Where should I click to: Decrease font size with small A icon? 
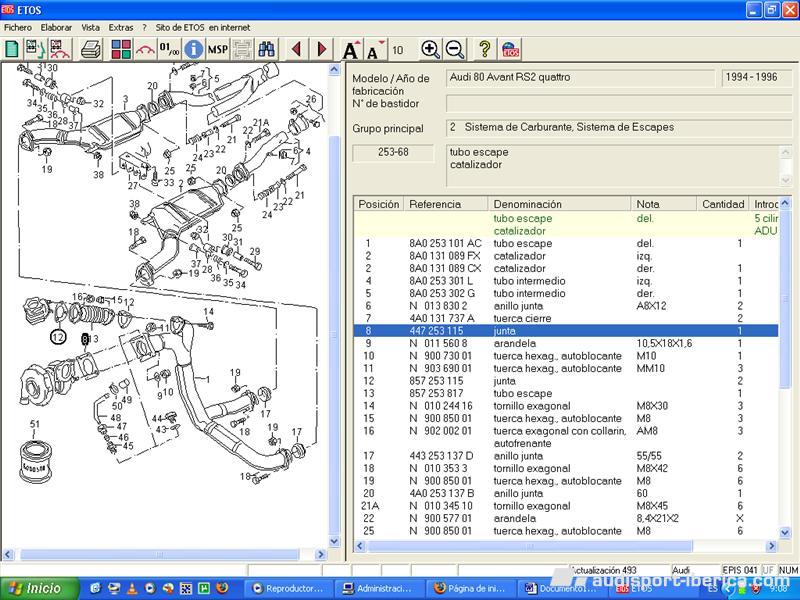(374, 50)
